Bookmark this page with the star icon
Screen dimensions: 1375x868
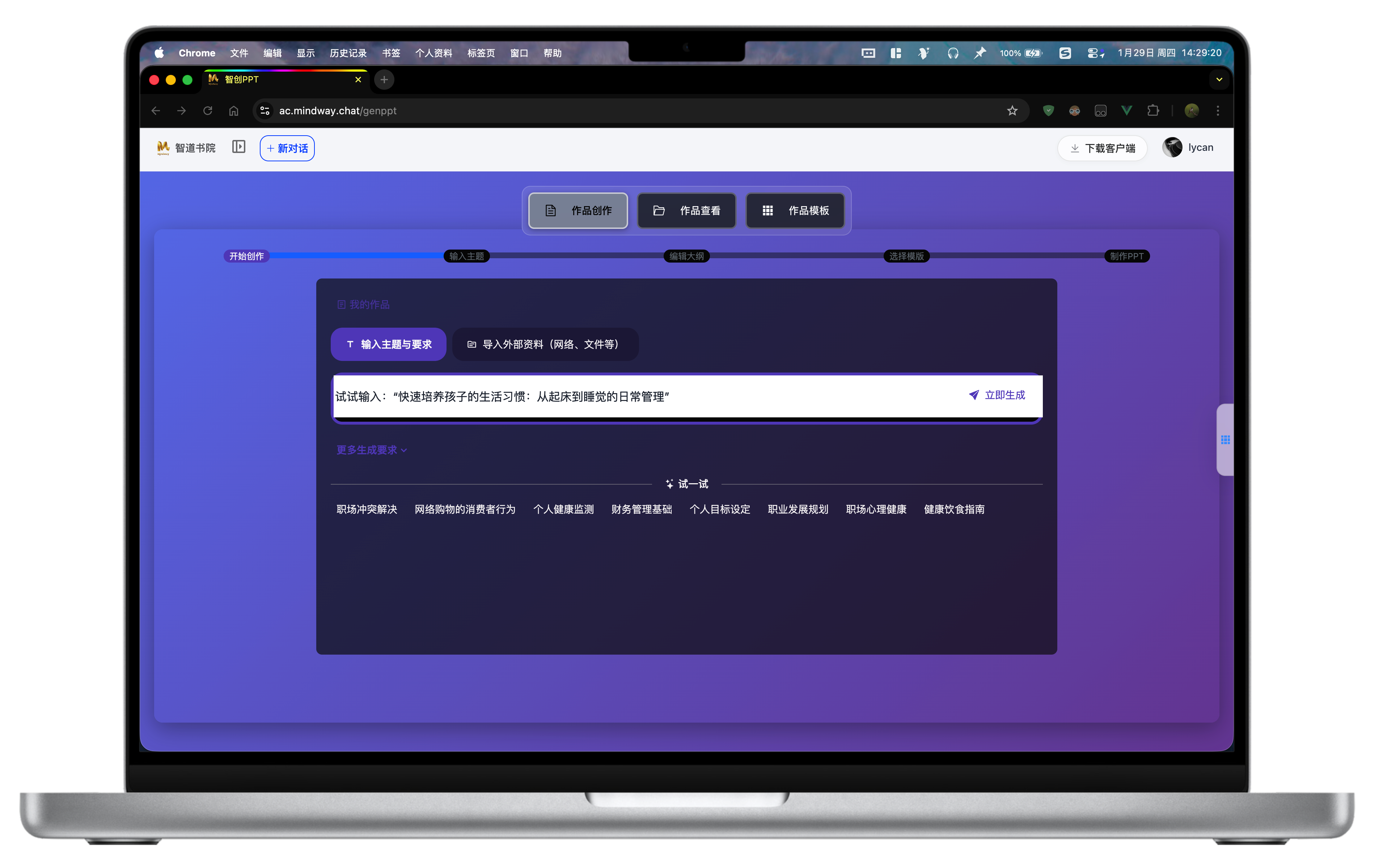pyautogui.click(x=1012, y=111)
